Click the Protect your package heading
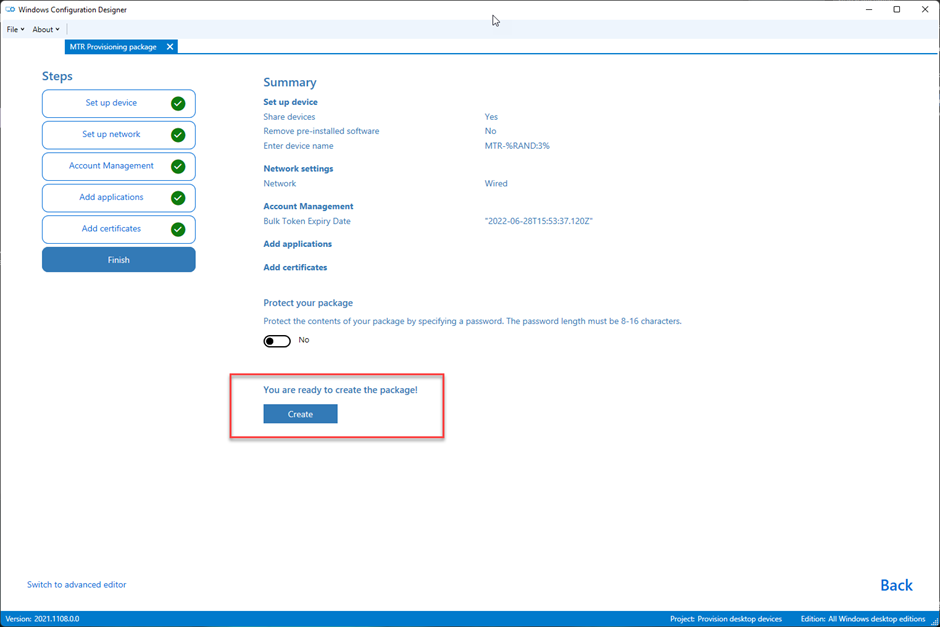This screenshot has width=940, height=627. pyautogui.click(x=308, y=303)
